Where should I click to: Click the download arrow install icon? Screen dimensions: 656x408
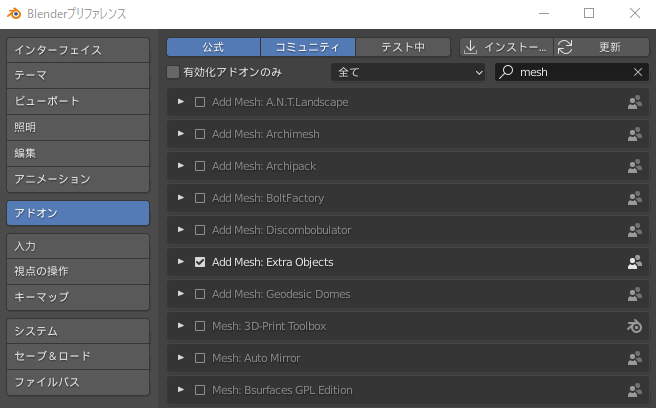click(470, 47)
